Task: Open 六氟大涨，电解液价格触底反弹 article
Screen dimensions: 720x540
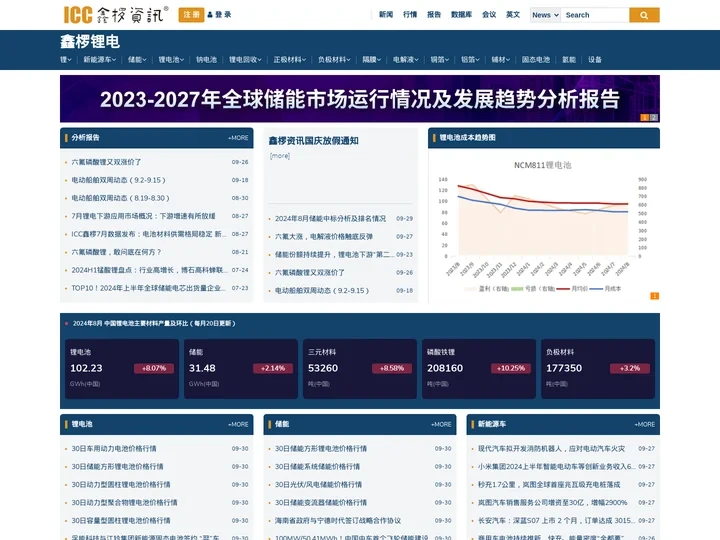Action: [324, 236]
